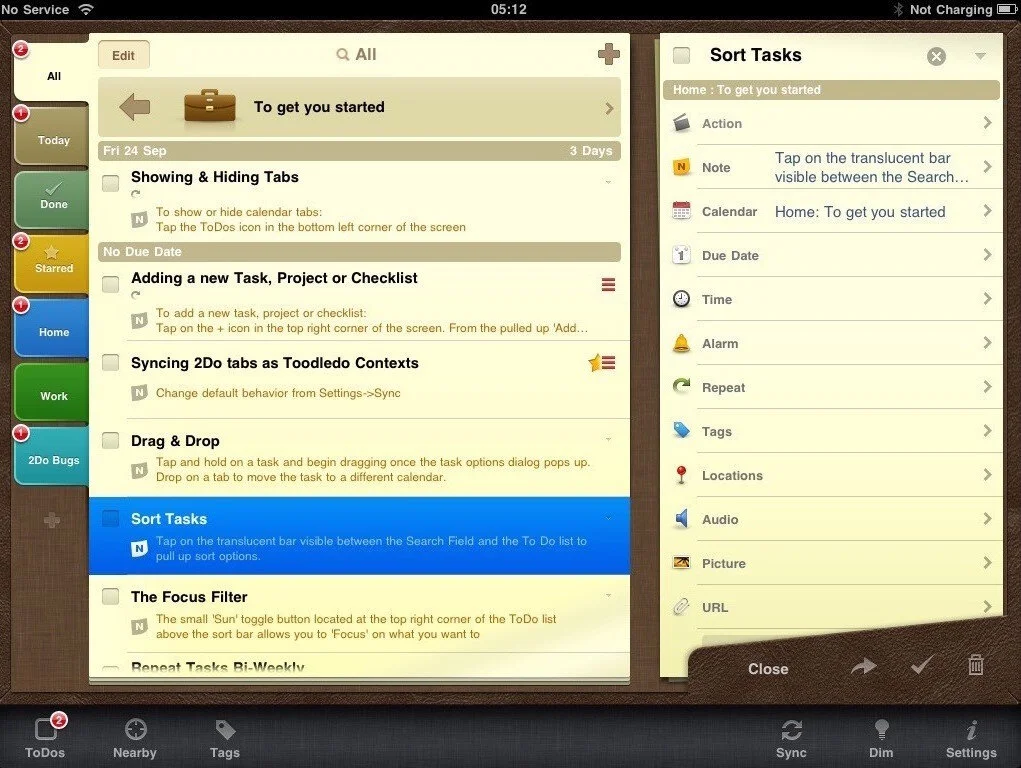Image resolution: width=1021 pixels, height=768 pixels.
Task: Click priority icon on Adding a new Task
Action: point(608,285)
